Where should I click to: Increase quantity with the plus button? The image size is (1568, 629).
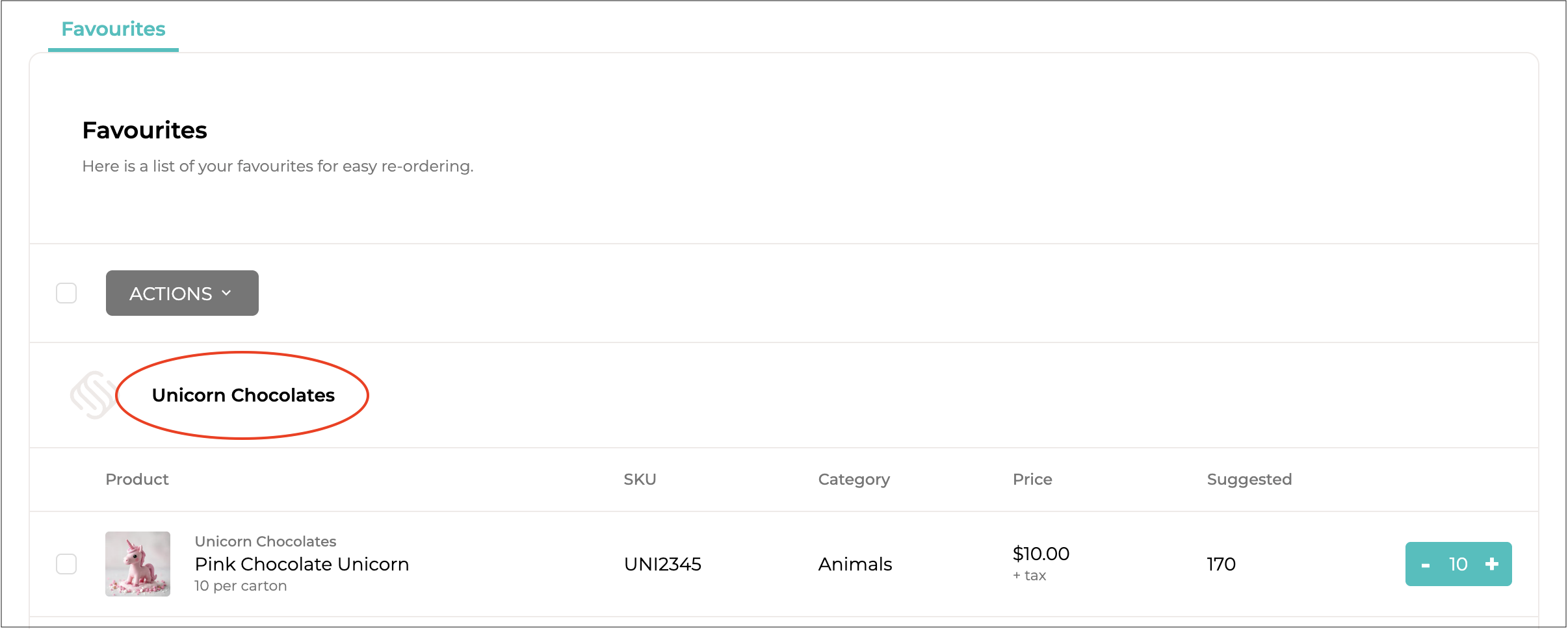coord(1492,564)
